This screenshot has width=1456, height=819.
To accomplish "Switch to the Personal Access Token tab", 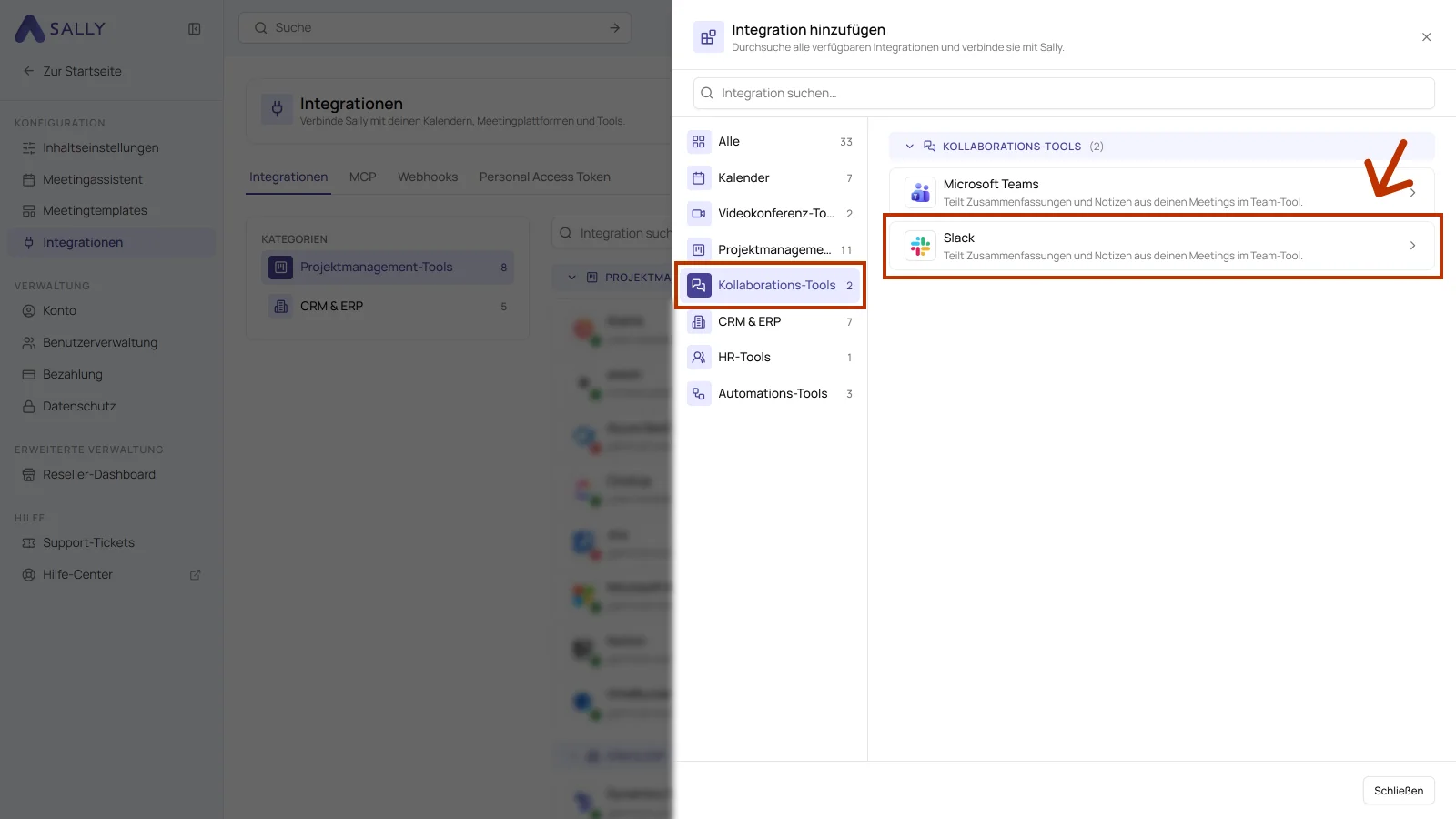I will click(x=545, y=177).
